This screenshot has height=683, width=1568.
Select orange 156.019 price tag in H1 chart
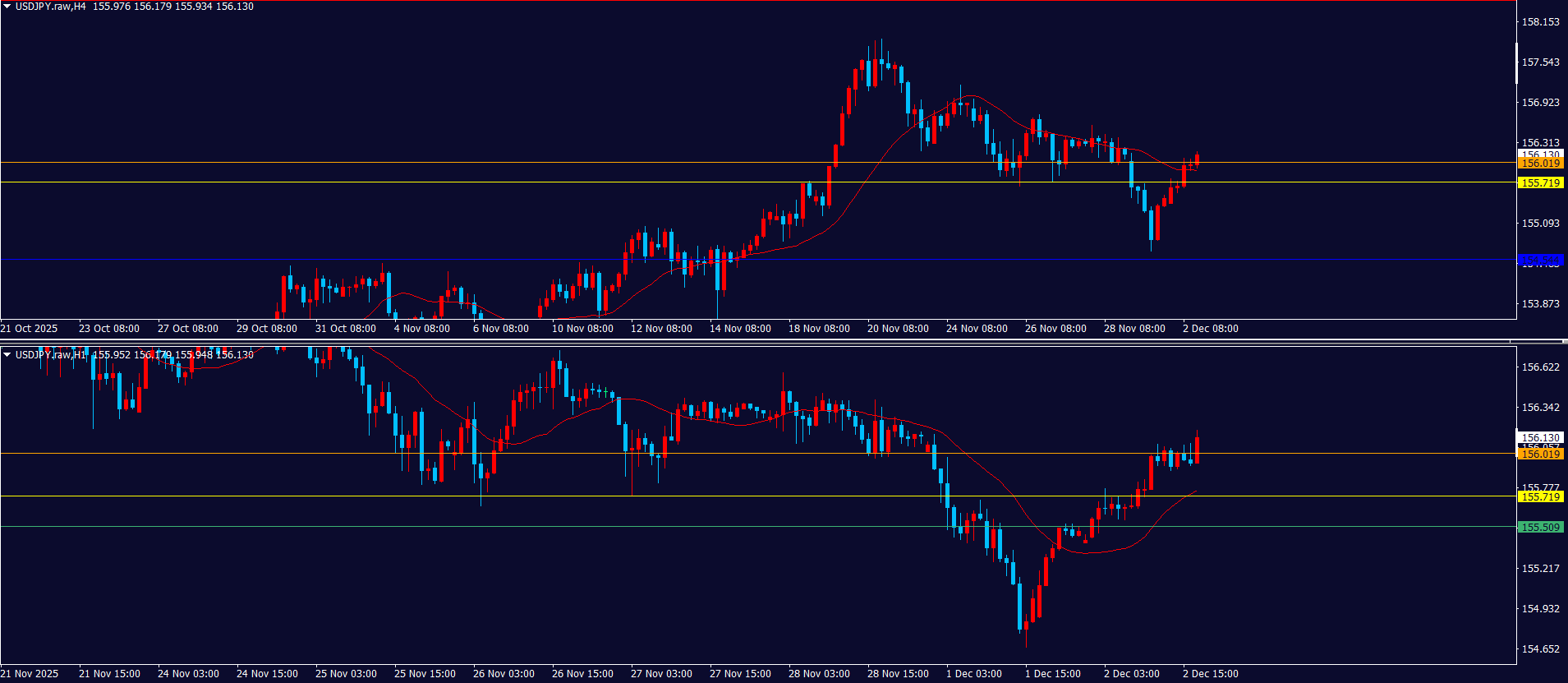(1540, 455)
